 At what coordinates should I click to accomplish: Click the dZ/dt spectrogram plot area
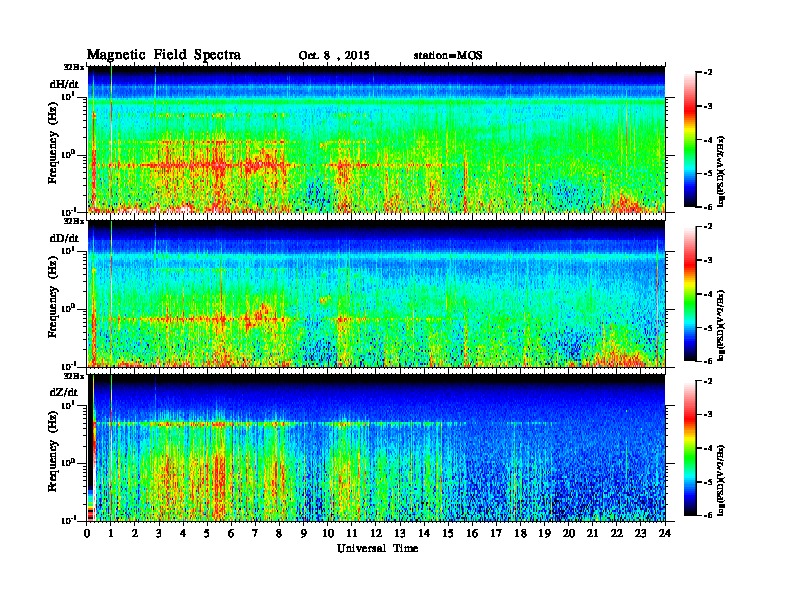pyautogui.click(x=376, y=448)
